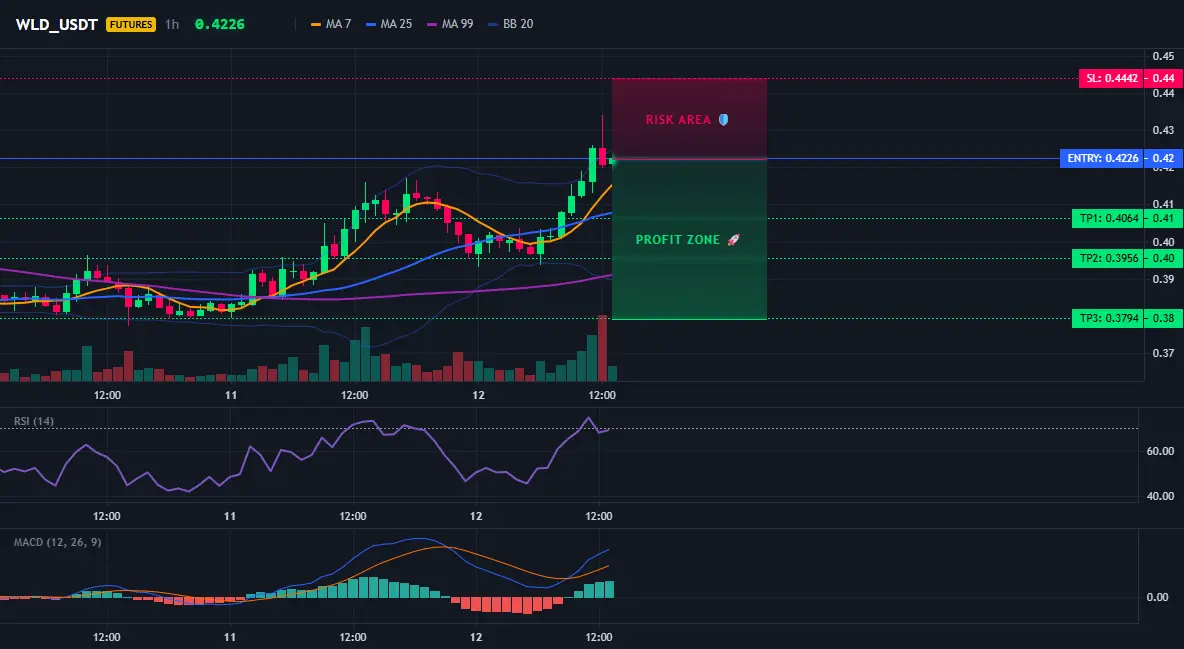The height and width of the screenshot is (649, 1184).
Task: Click the RISK AREA label
Action: (x=678, y=119)
